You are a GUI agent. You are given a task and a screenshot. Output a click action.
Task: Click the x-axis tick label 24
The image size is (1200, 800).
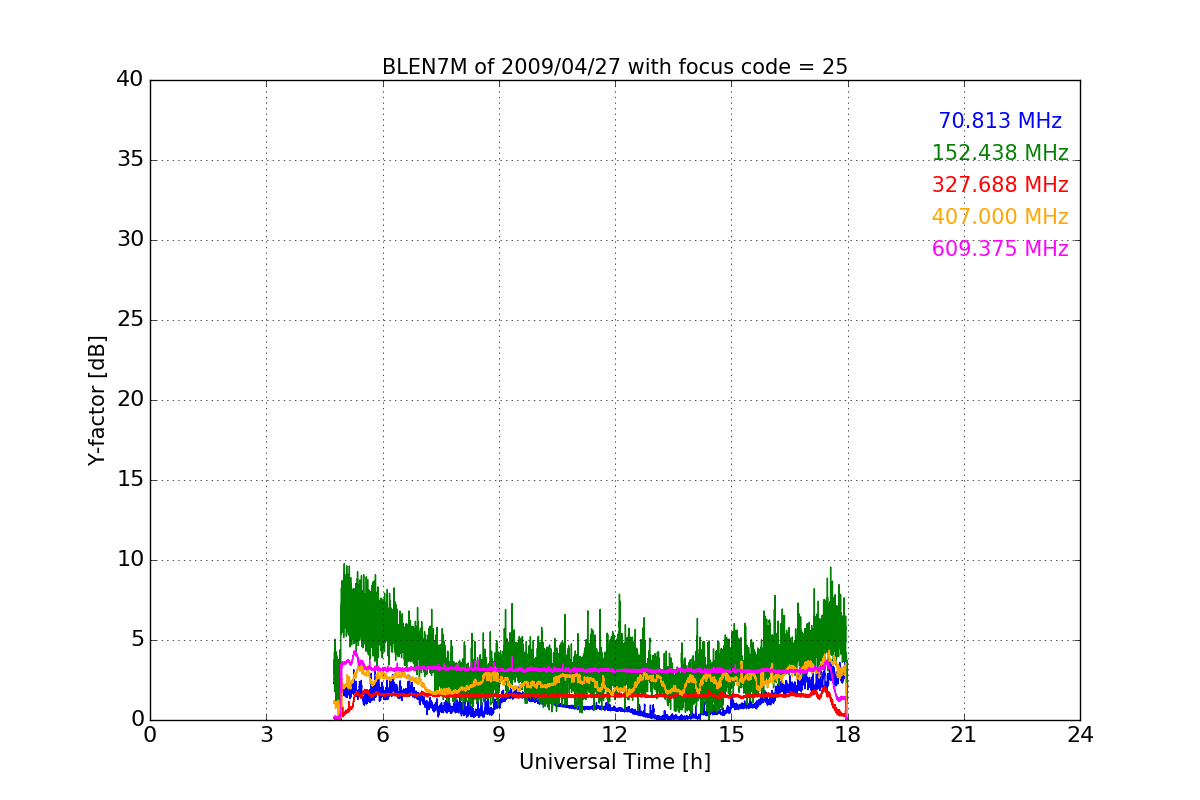click(x=1080, y=735)
